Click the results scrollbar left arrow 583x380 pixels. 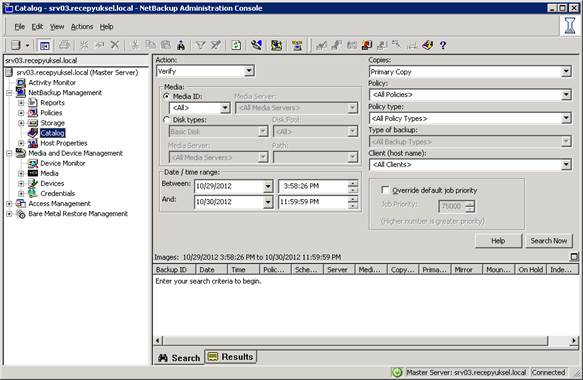(x=158, y=340)
